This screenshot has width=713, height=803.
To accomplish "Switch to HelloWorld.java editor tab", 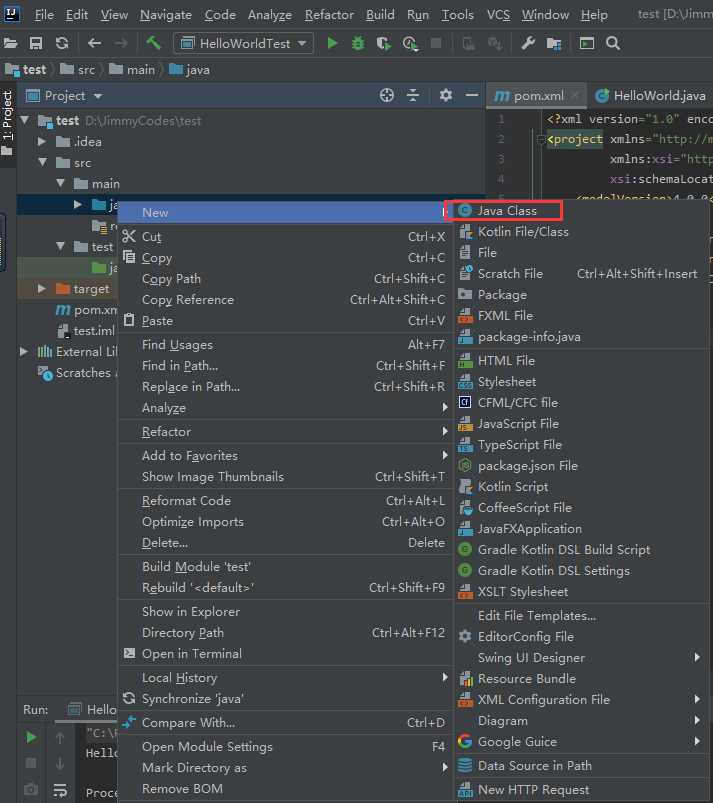I will click(x=652, y=96).
